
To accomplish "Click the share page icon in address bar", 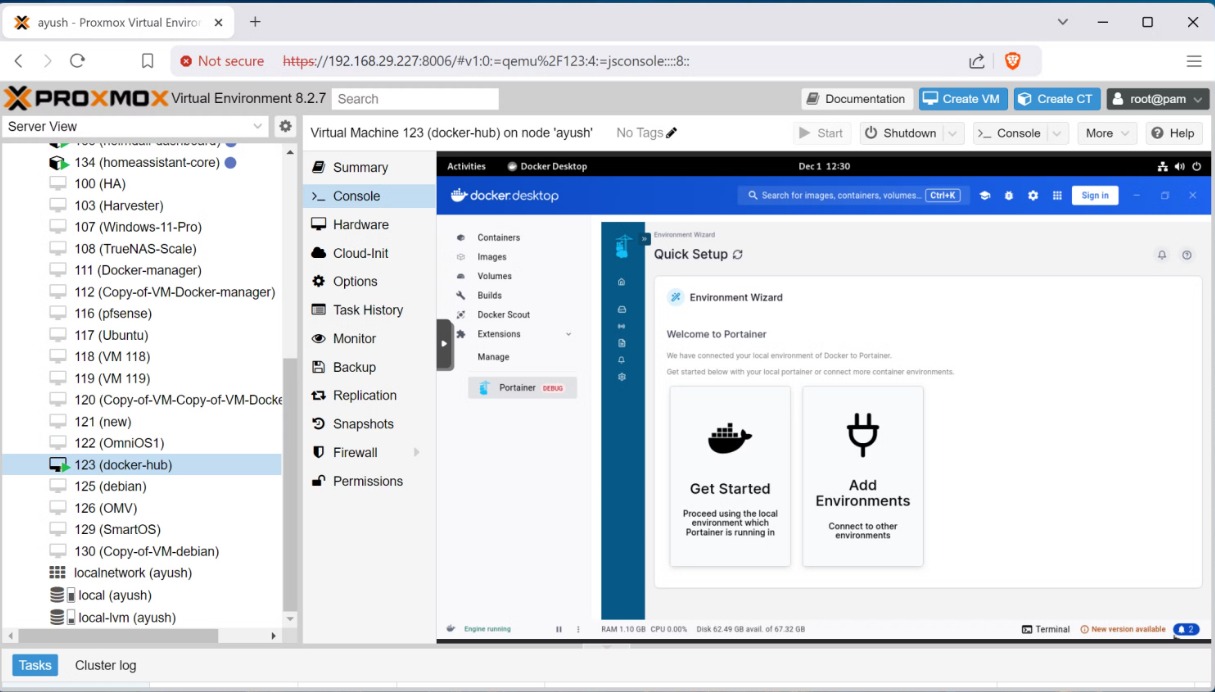I will (977, 61).
